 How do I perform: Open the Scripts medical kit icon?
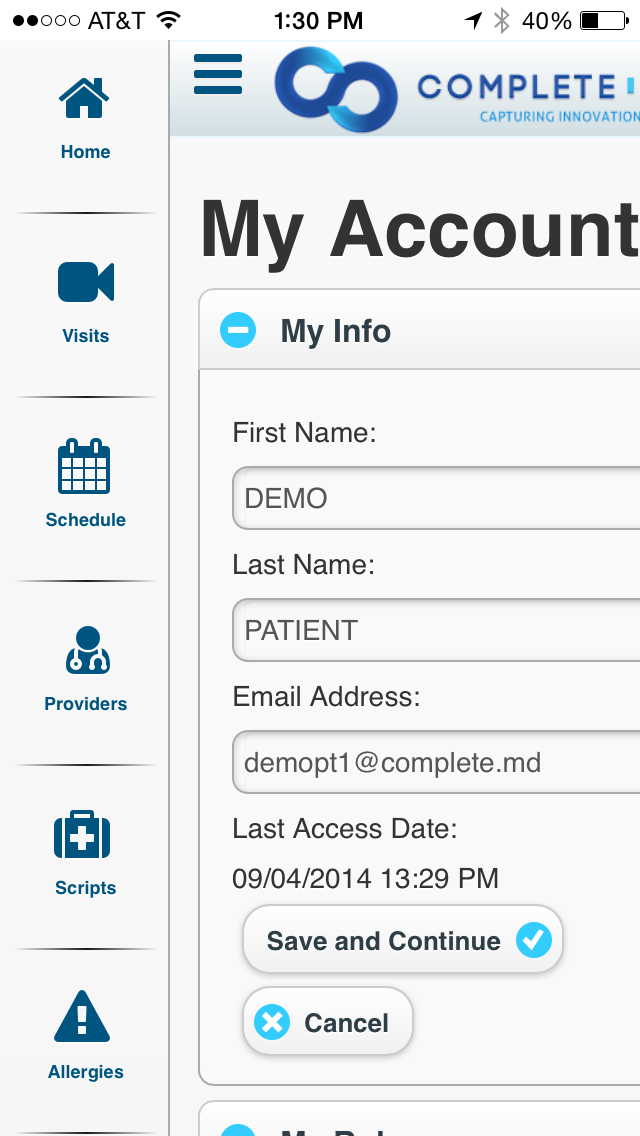coord(83,835)
